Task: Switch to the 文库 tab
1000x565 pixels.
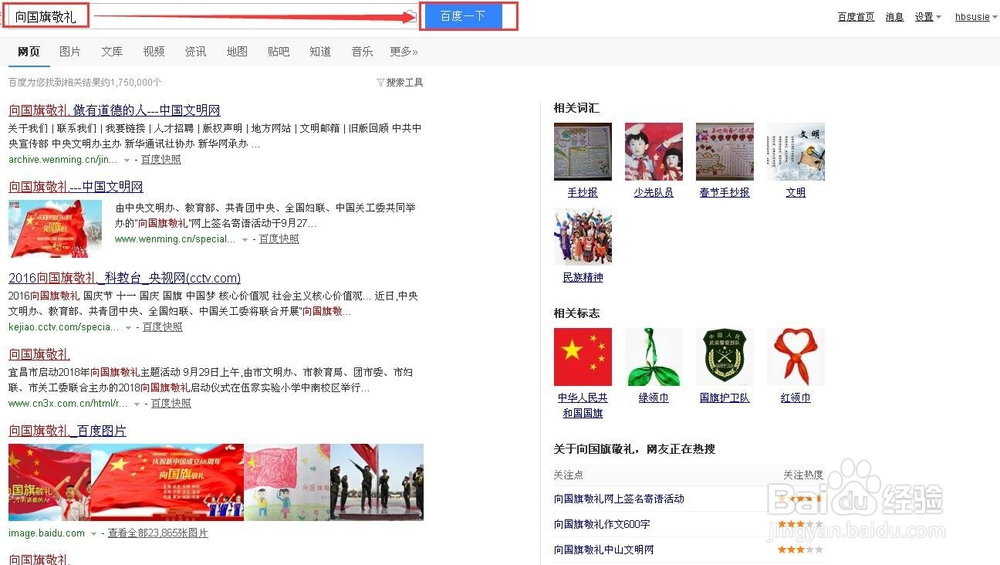Action: [x=112, y=52]
